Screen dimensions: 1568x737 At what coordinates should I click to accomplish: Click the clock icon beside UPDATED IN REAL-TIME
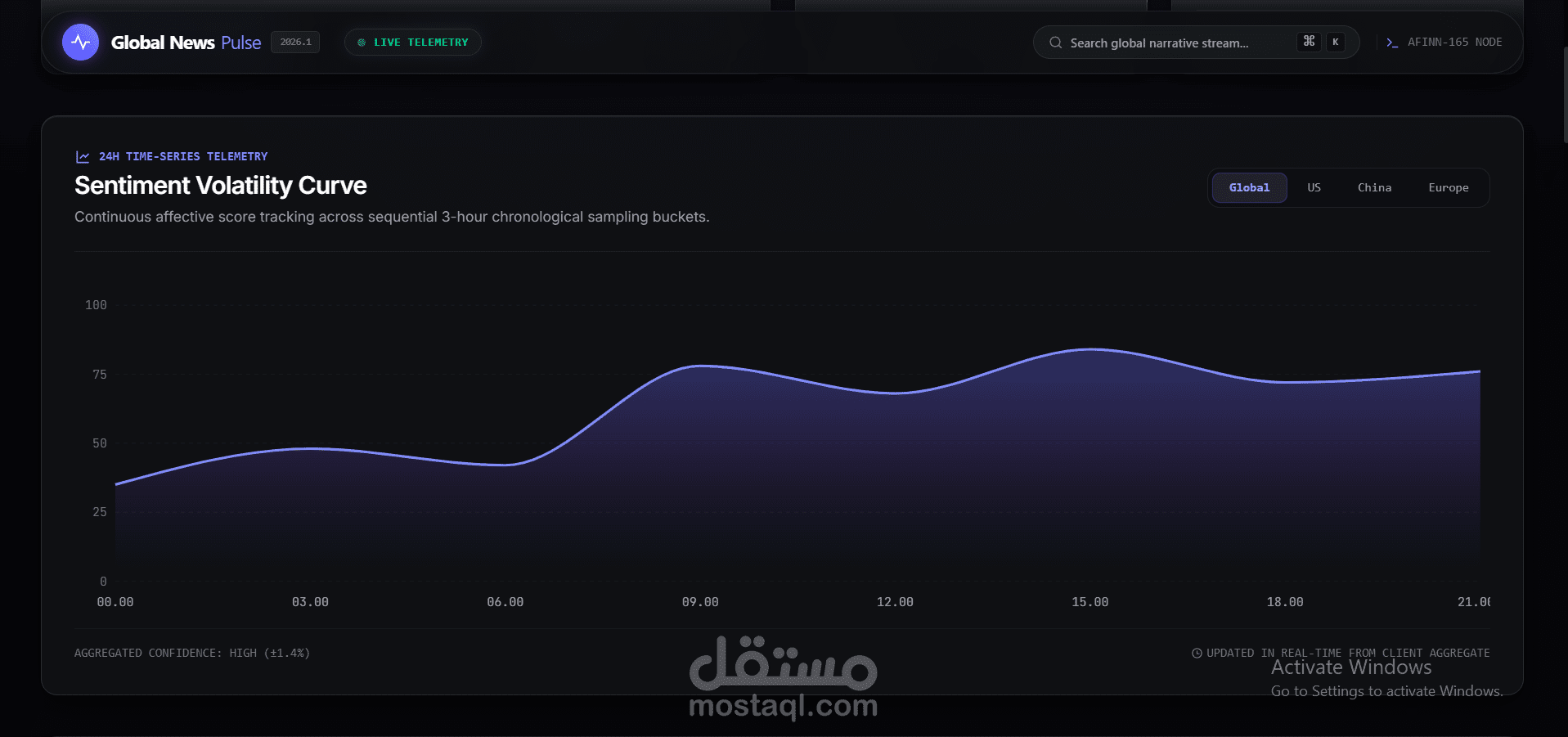(1197, 653)
